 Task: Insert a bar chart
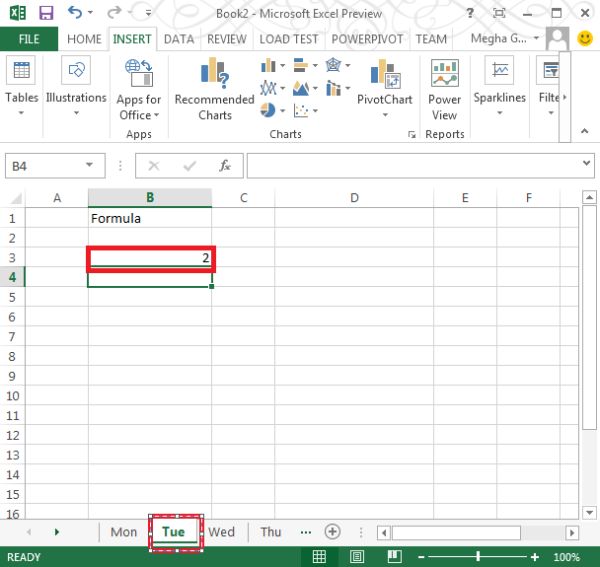[301, 65]
